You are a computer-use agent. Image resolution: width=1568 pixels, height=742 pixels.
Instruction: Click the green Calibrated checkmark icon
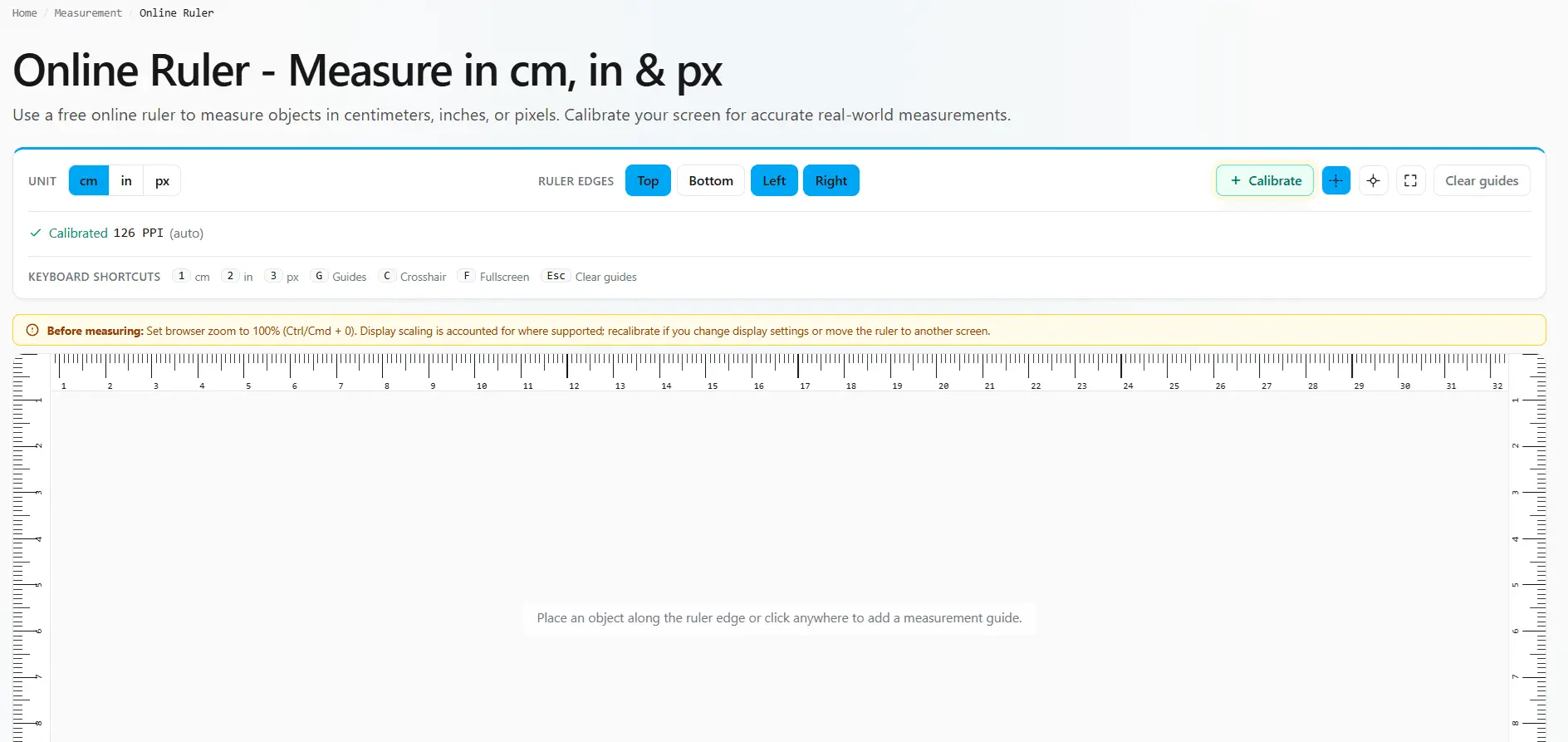click(x=36, y=233)
